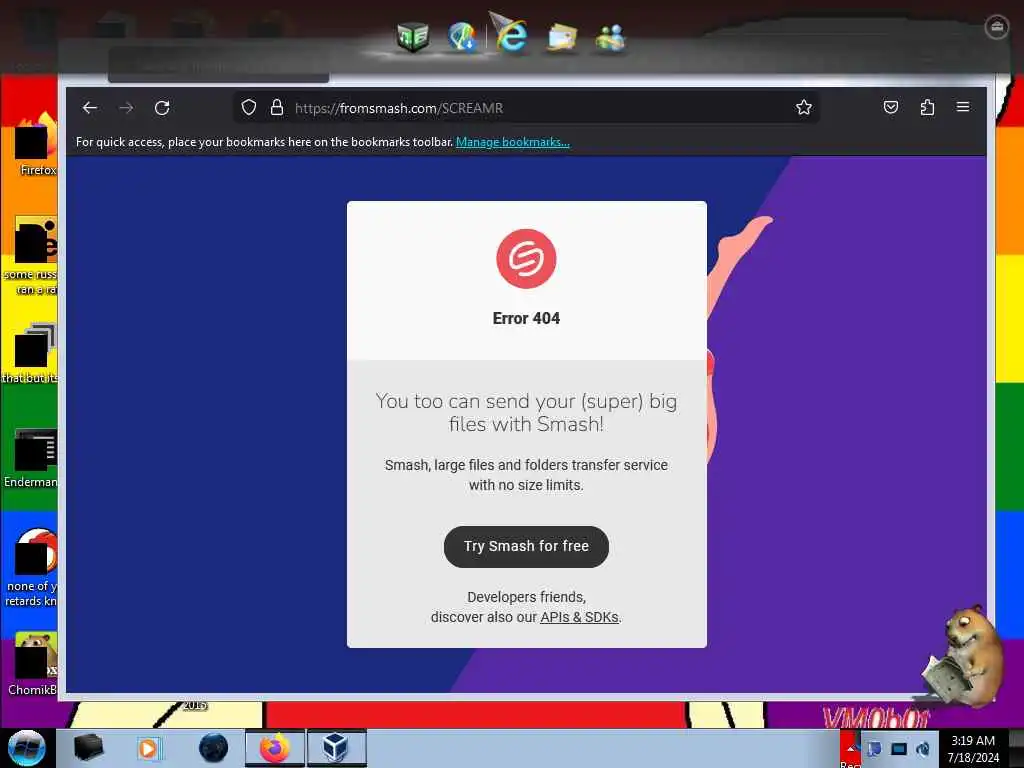Launch Internet Explorer from the top dock

pyautogui.click(x=510, y=34)
